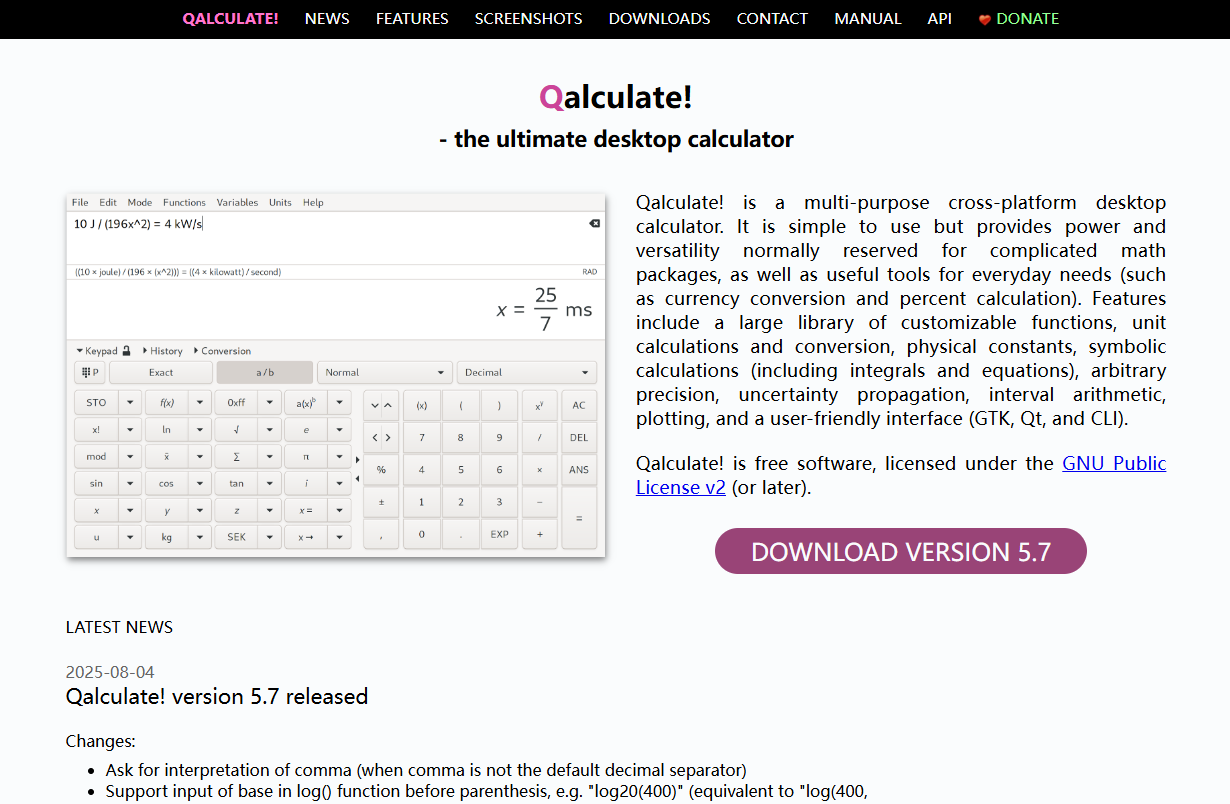Open the NEWS page in navigation
1230x804 pixels.
[327, 19]
